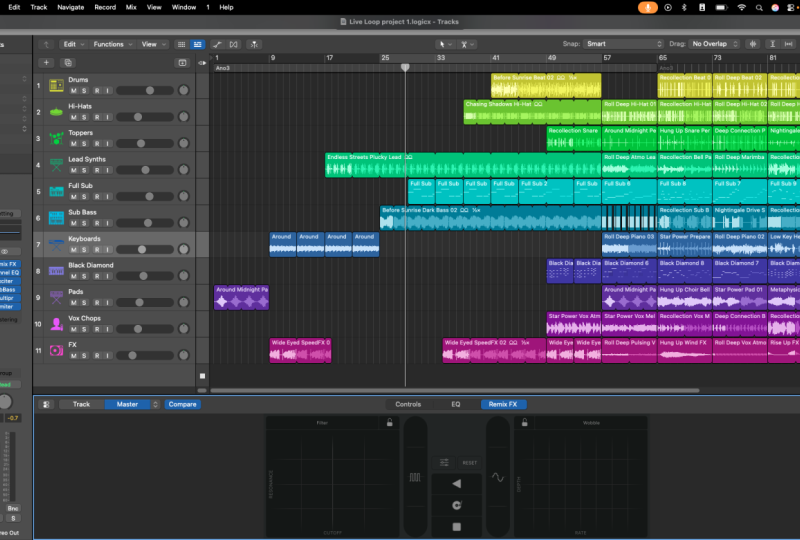The height and width of the screenshot is (540, 800).
Task: Click the duplicate track icon
Action: point(68,63)
